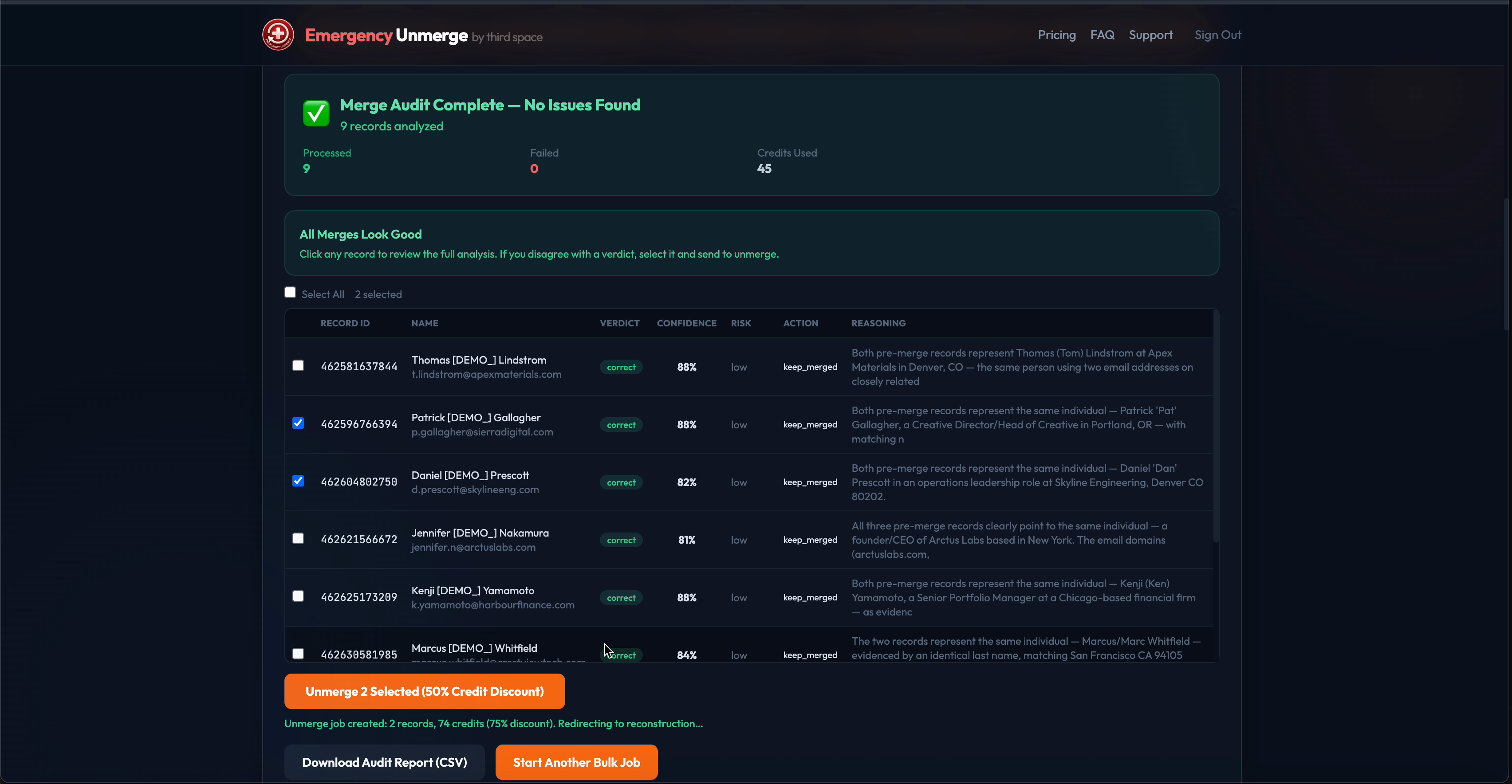This screenshot has height=784, width=1512.
Task: Click record ID 462596766394
Action: [x=359, y=424]
